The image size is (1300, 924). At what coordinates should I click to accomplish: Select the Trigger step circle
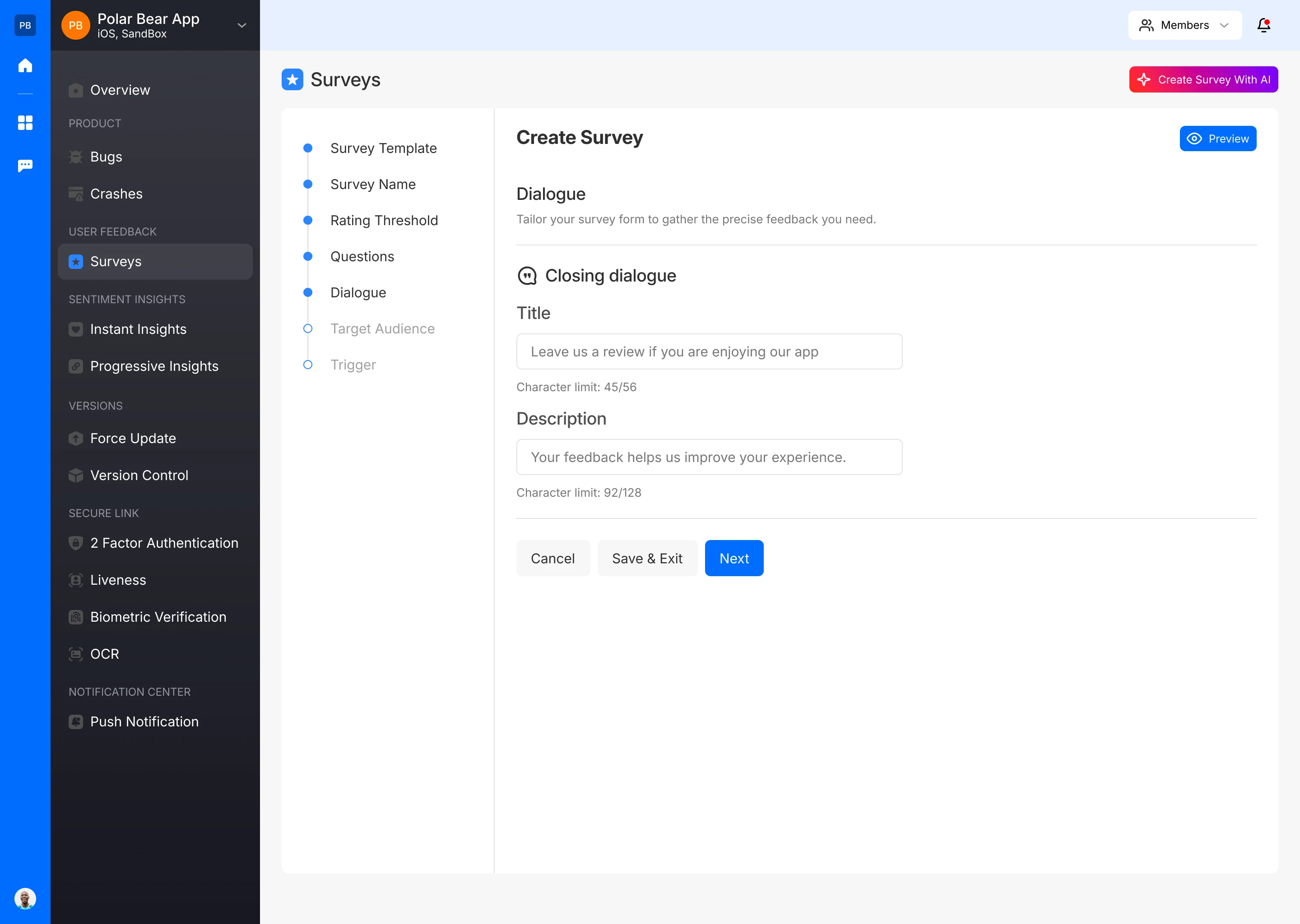[308, 365]
